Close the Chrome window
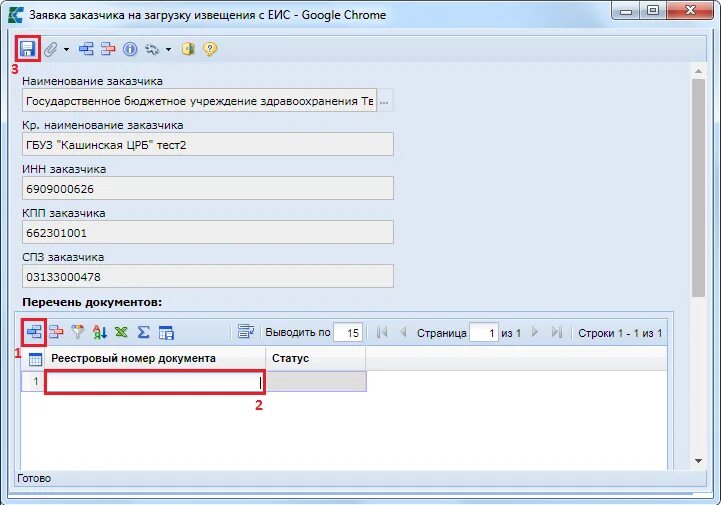Image resolution: width=721 pixels, height=505 pixels. click(690, 11)
